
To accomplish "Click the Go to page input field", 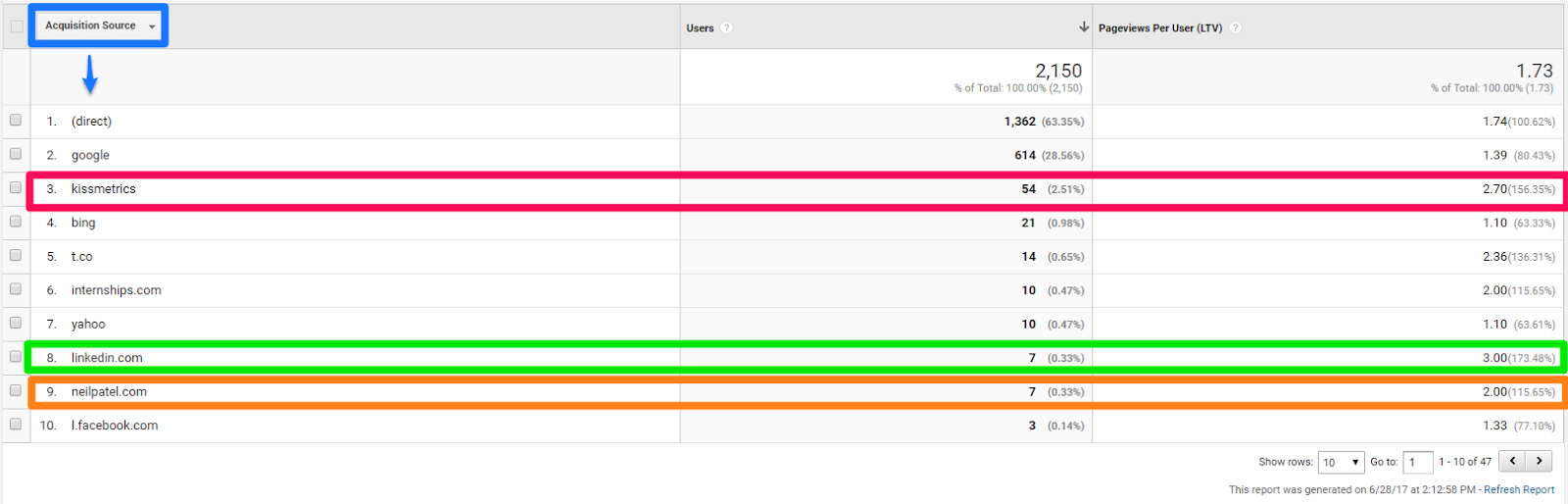I will point(1418,462).
